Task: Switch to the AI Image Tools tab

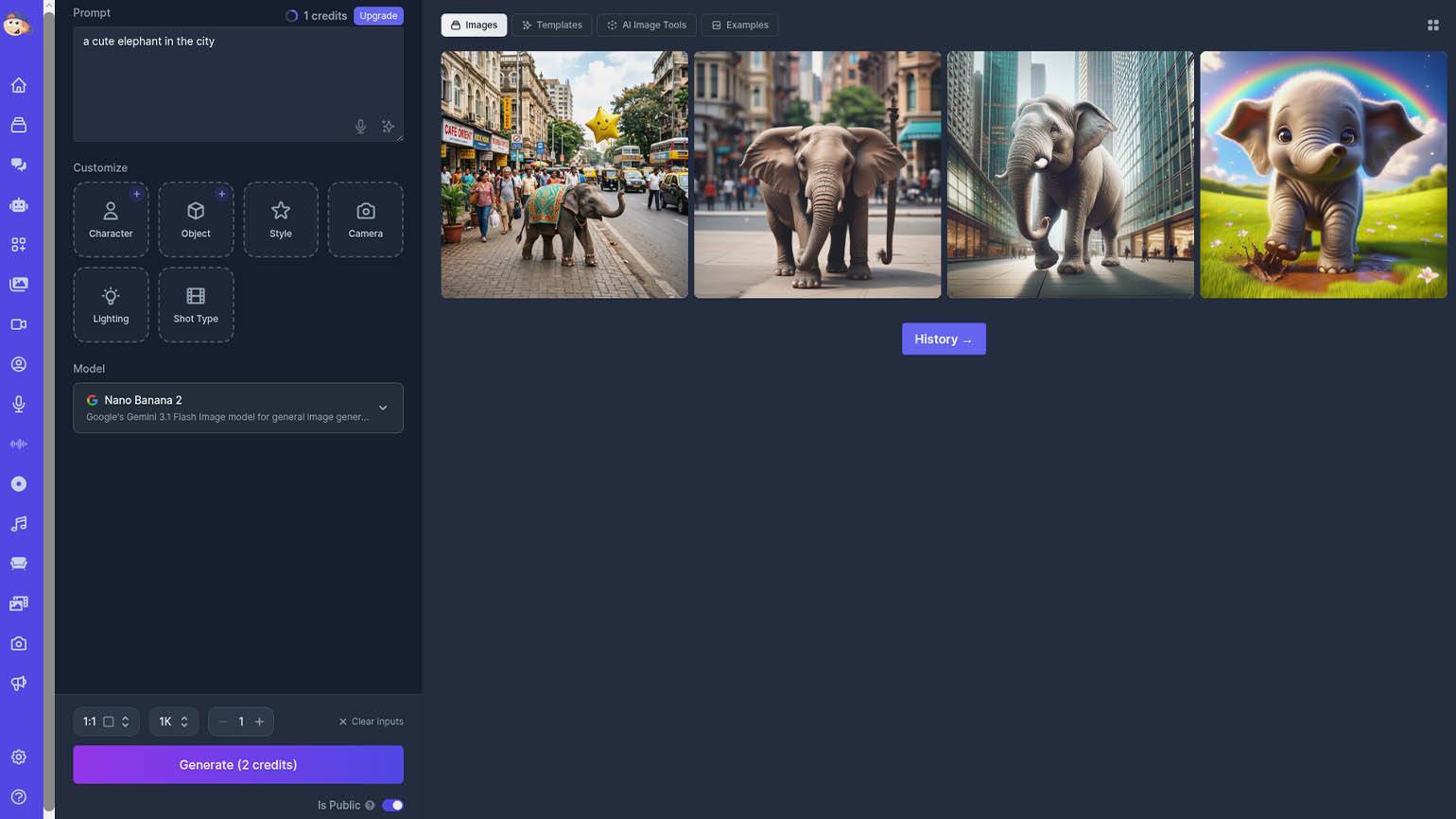Action: (x=647, y=26)
